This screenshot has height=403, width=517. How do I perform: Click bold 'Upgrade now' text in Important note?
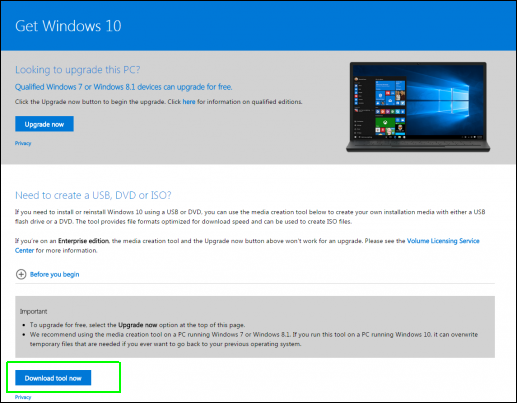point(137,325)
